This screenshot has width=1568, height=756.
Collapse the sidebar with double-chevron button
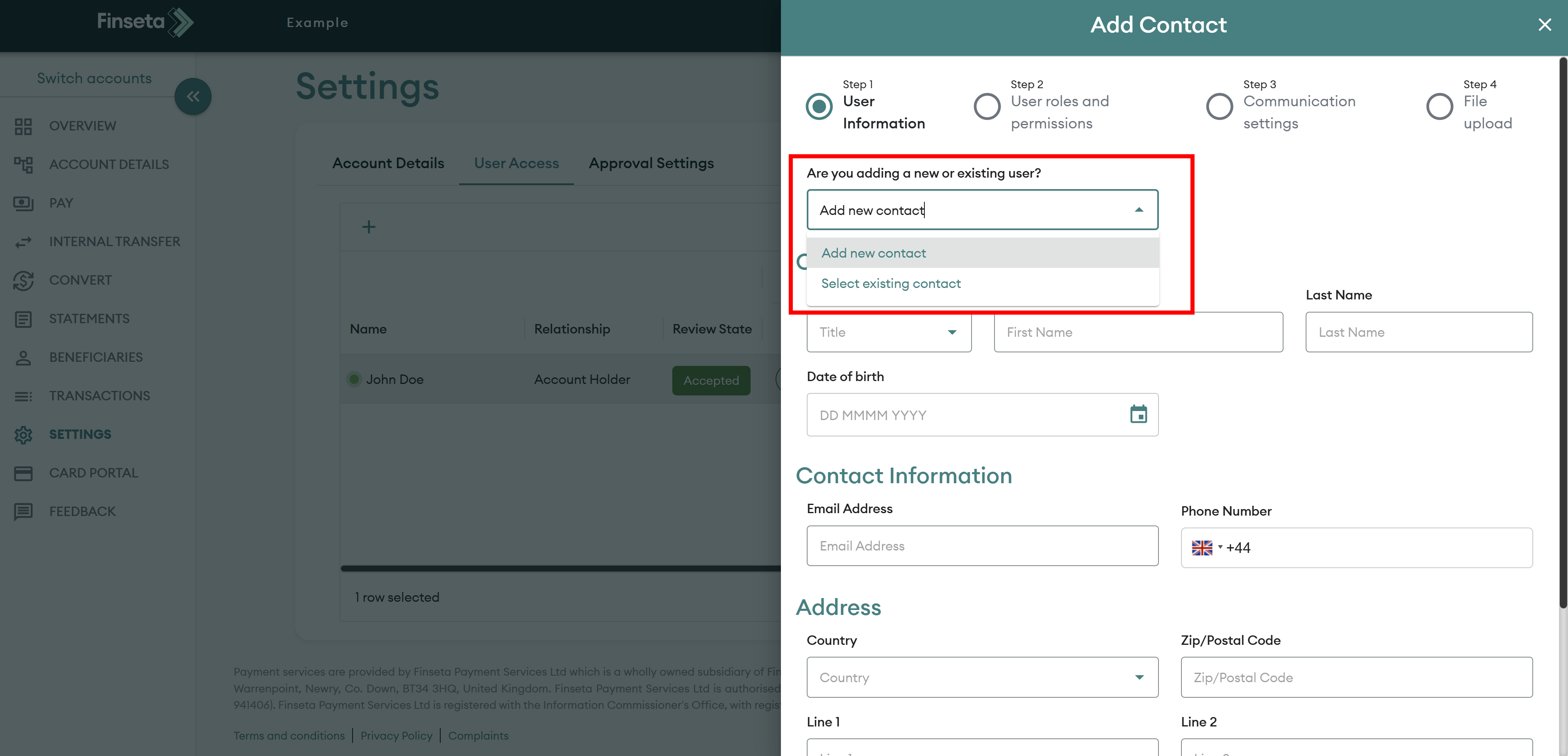193,96
